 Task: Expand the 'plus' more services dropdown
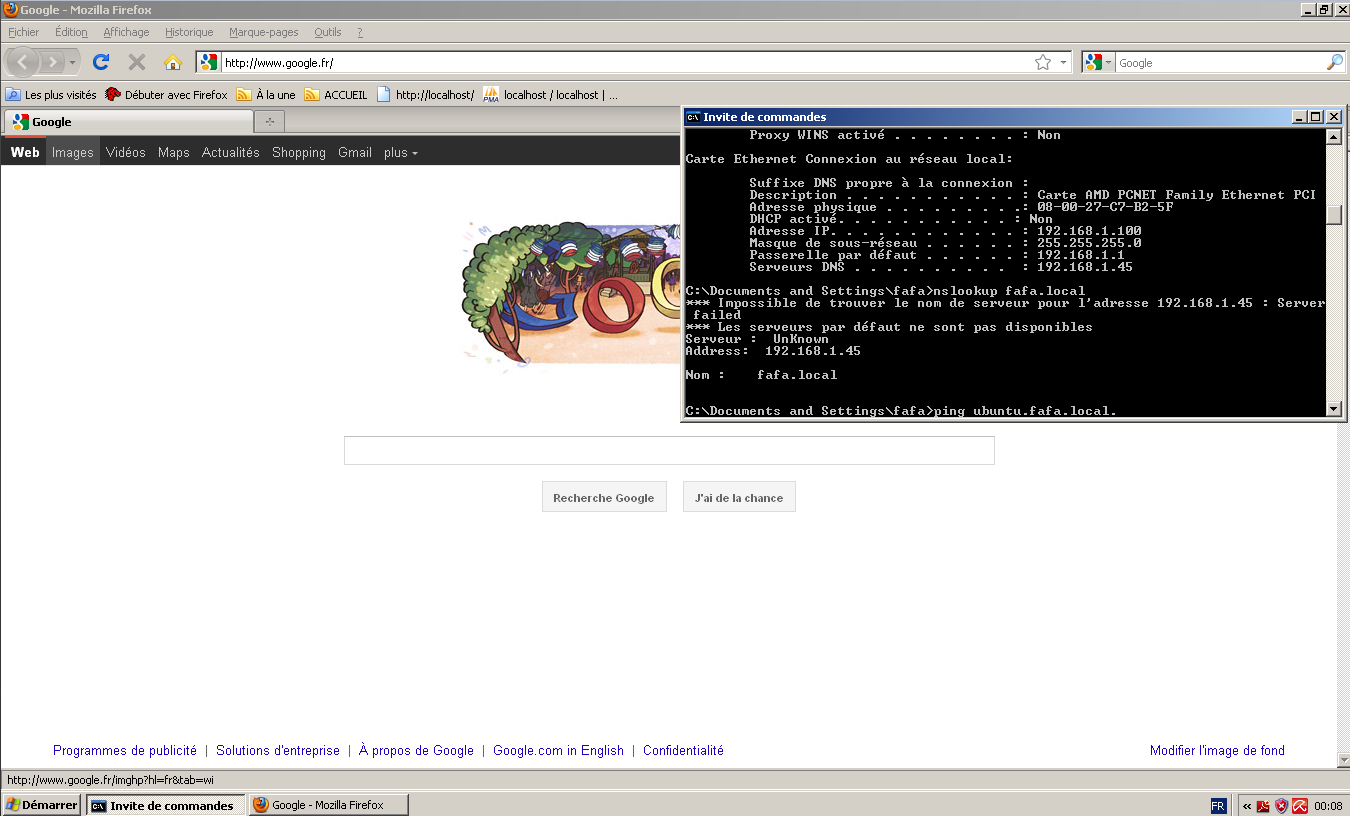click(x=401, y=152)
